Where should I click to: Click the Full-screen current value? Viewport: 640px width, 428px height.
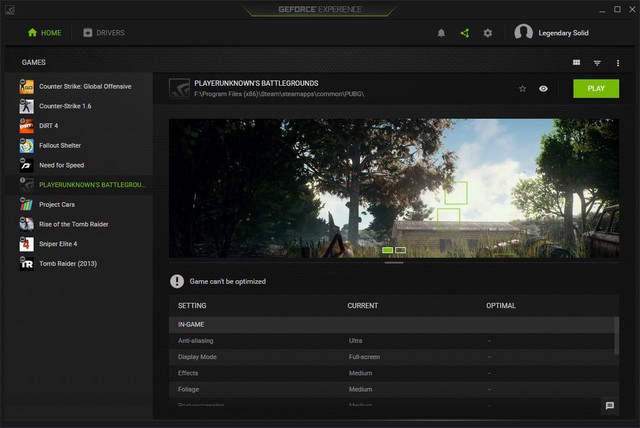pyautogui.click(x=364, y=357)
